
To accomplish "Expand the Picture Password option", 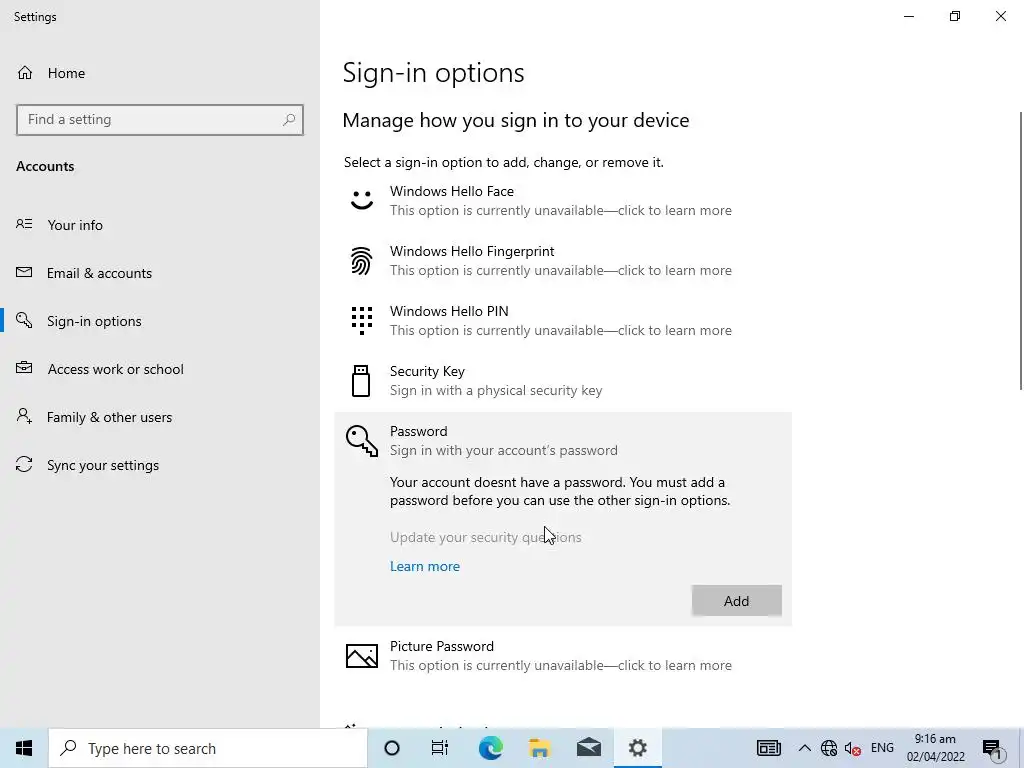I will click(x=563, y=656).
